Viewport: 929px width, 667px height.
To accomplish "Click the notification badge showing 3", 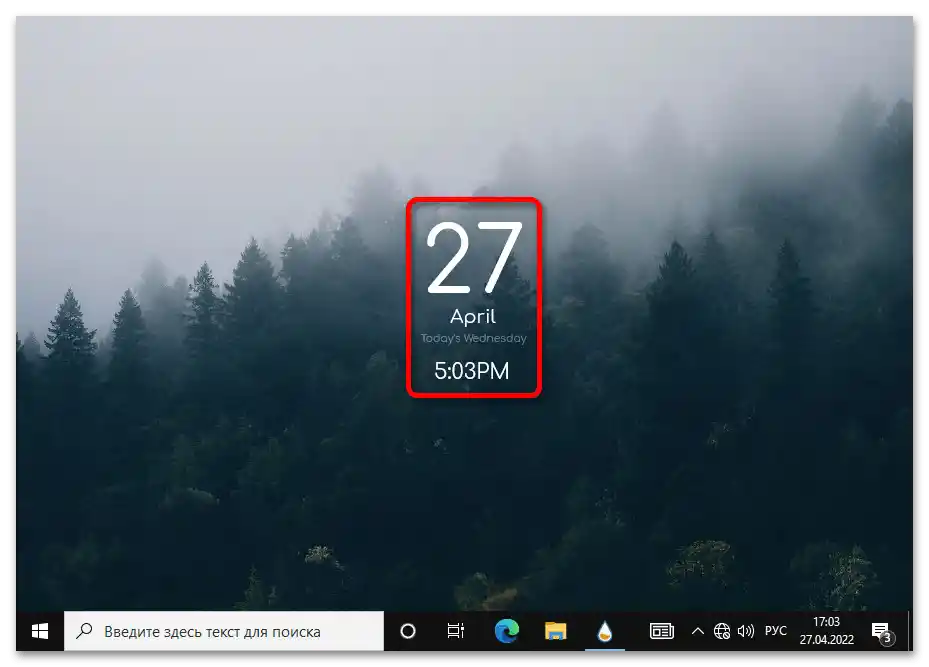I will [889, 636].
